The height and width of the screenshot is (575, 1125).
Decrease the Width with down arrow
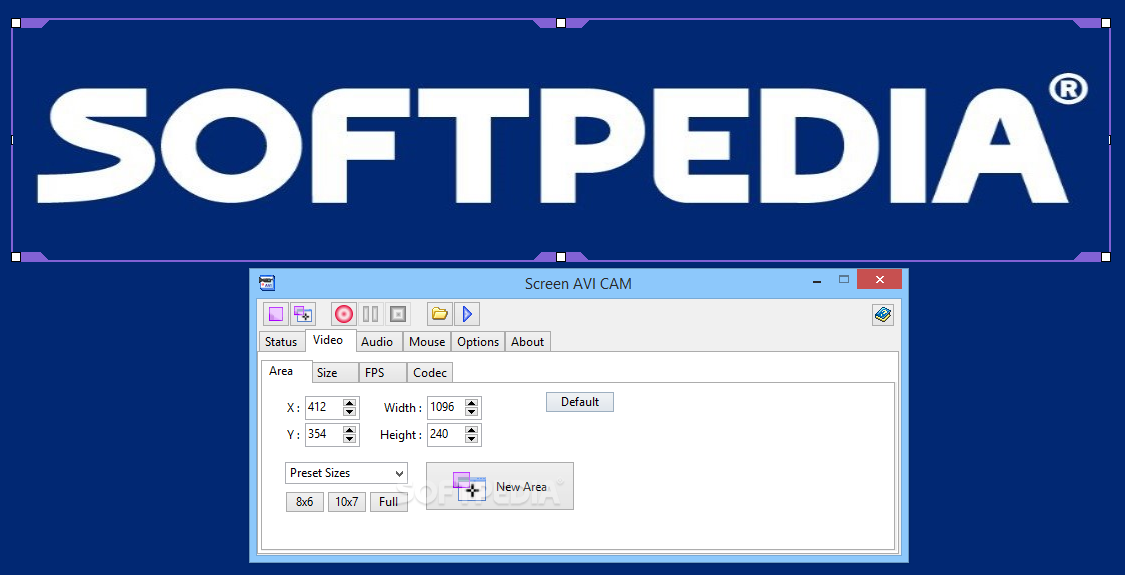click(471, 411)
